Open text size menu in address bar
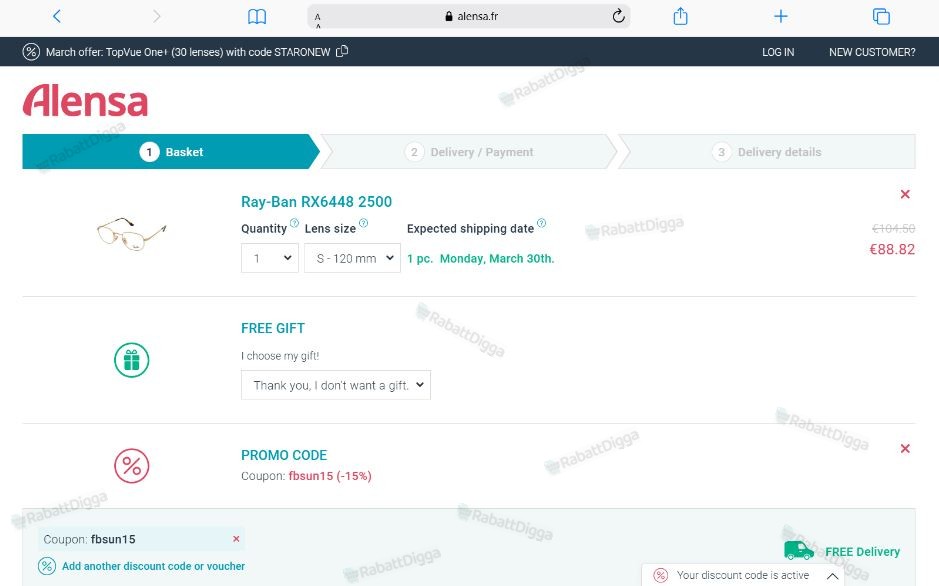The height and width of the screenshot is (586, 939). (318, 20)
